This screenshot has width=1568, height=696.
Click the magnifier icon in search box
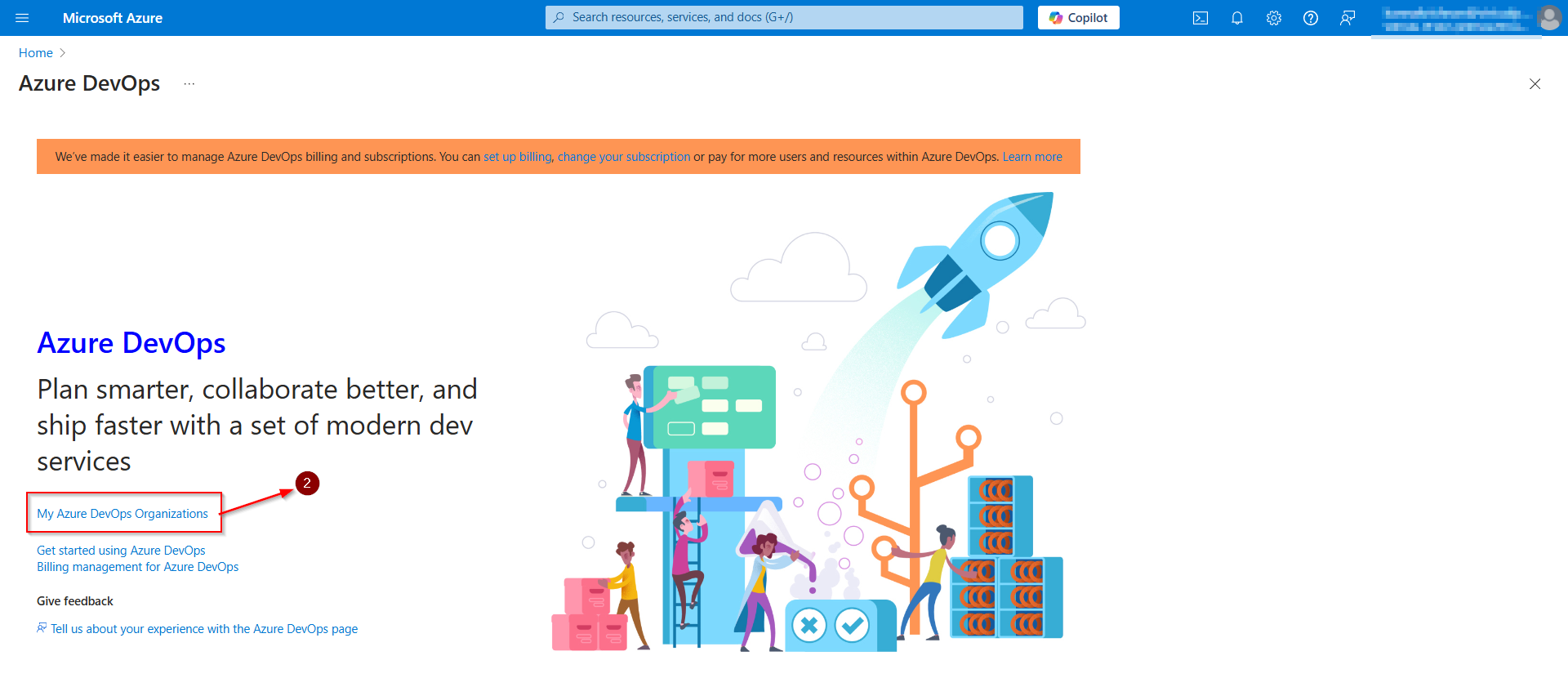click(x=559, y=17)
